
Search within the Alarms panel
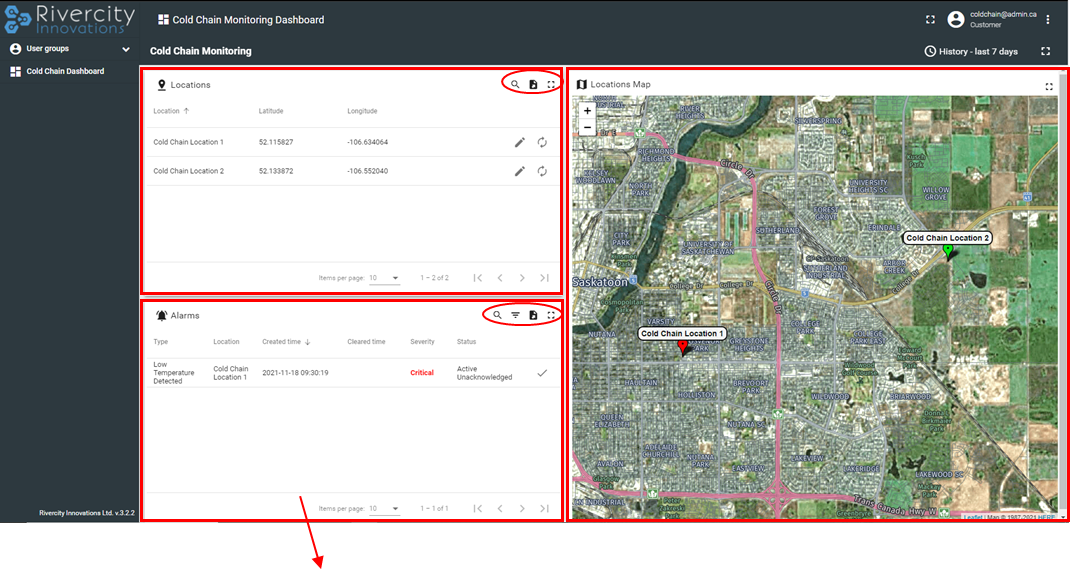click(497, 315)
